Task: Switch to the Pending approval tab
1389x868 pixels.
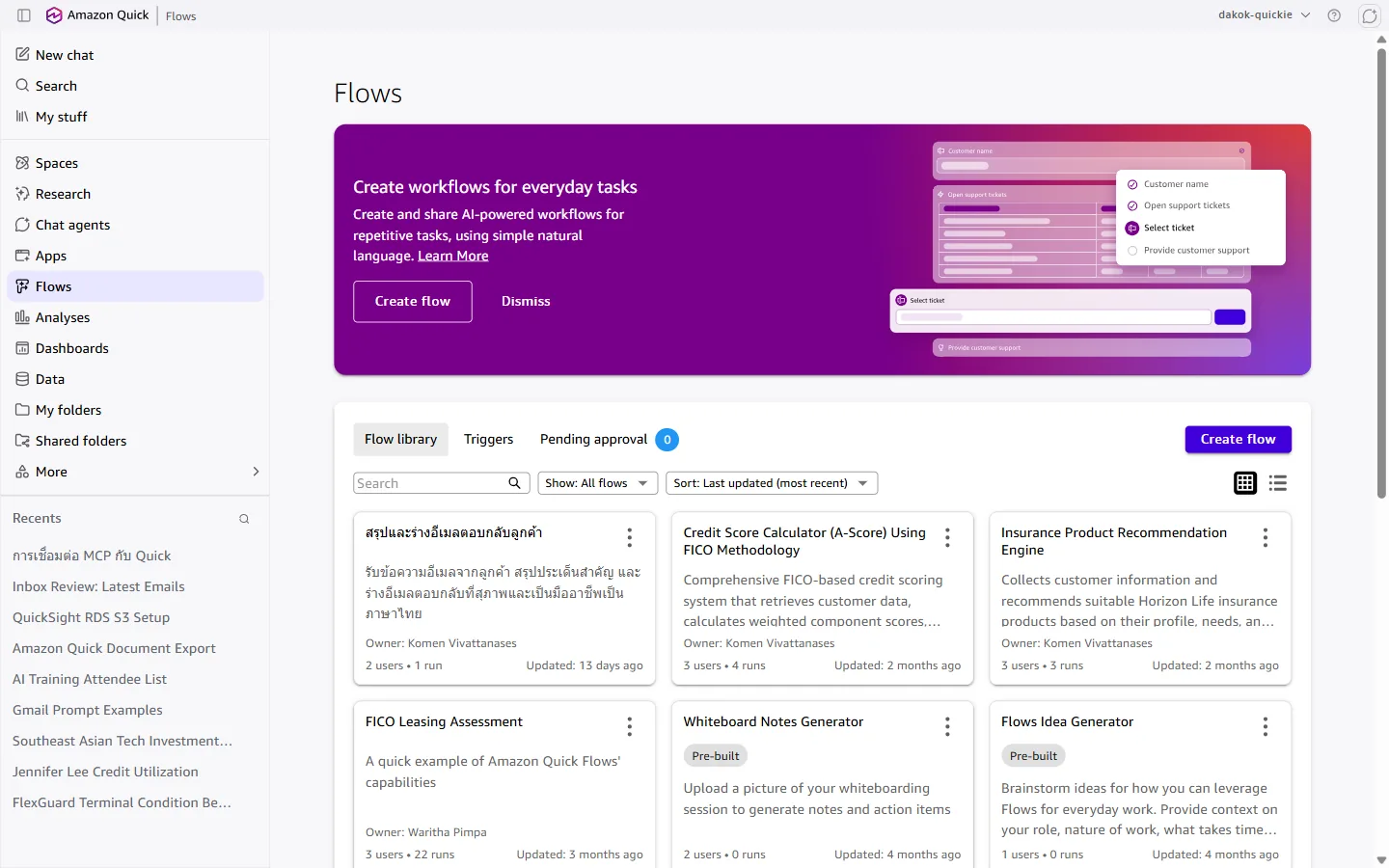Action: (609, 440)
